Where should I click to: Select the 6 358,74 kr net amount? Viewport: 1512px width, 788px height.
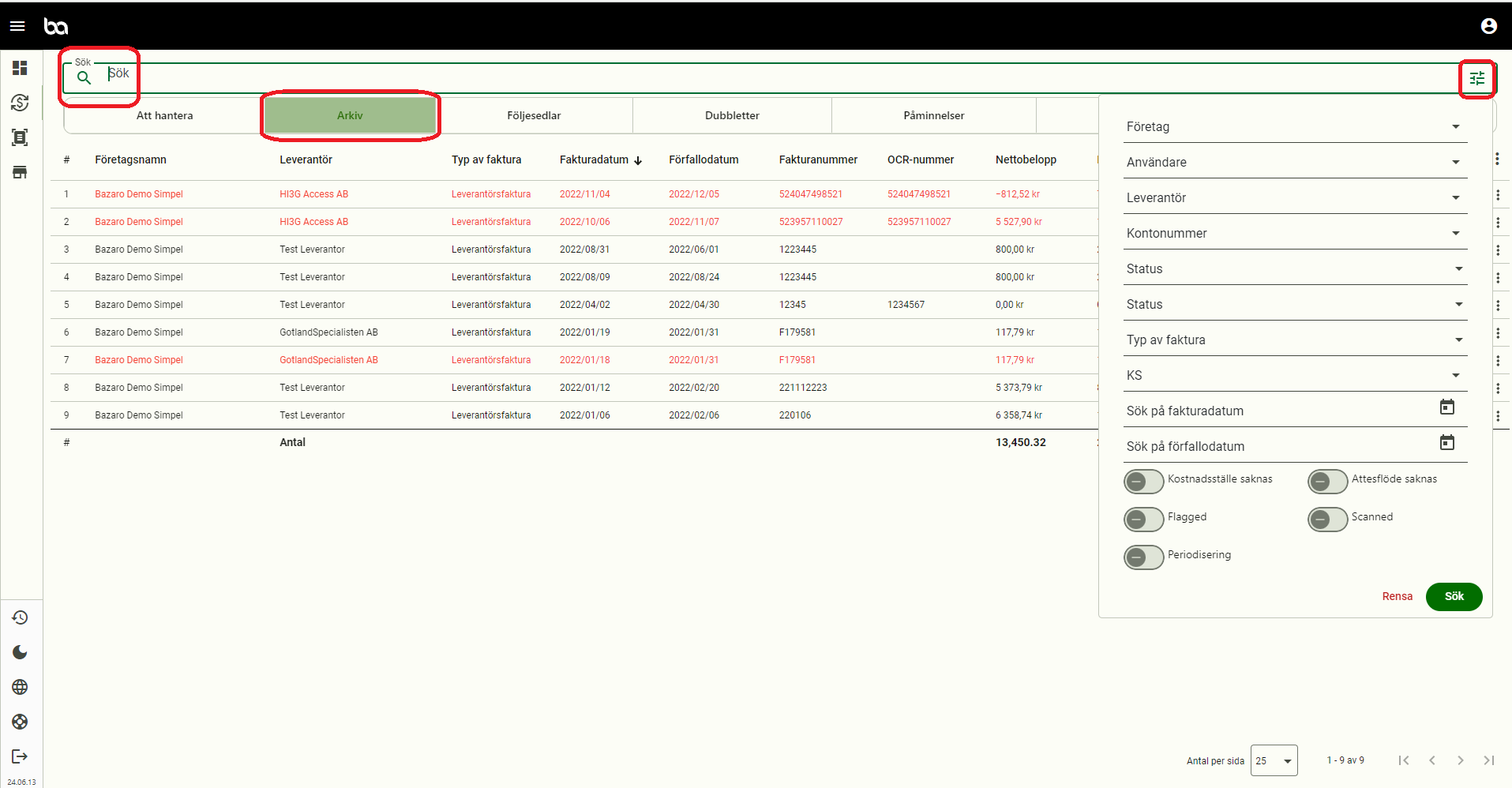(1019, 415)
